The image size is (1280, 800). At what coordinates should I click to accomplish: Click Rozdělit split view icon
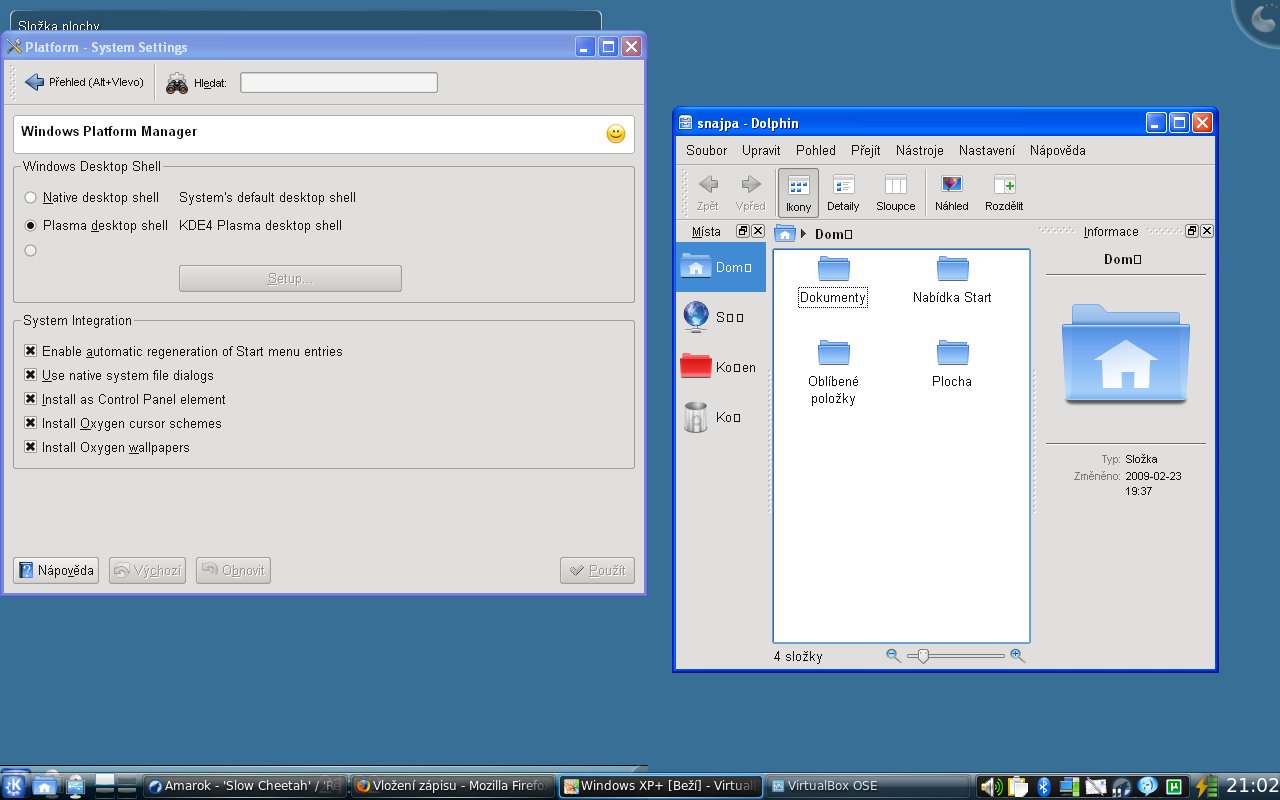point(1004,193)
